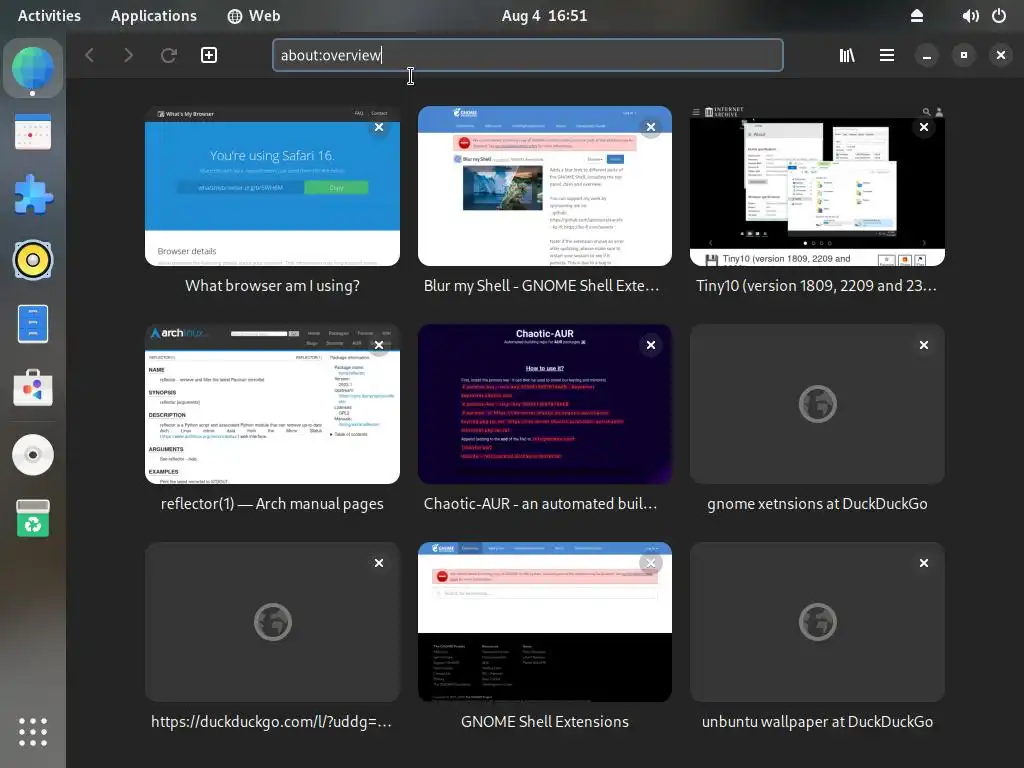The image size is (1024, 768).
Task: Remove the reflector(1) Arch manual tile
Action: coord(379,345)
